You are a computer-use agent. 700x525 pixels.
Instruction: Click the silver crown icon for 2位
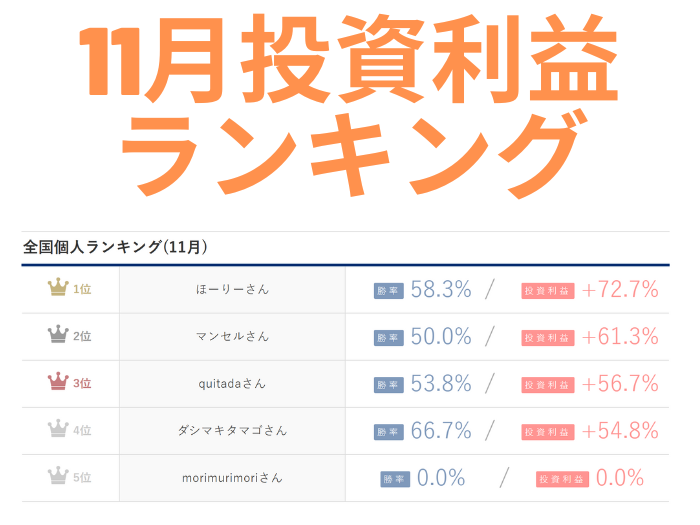pyautogui.click(x=57, y=336)
